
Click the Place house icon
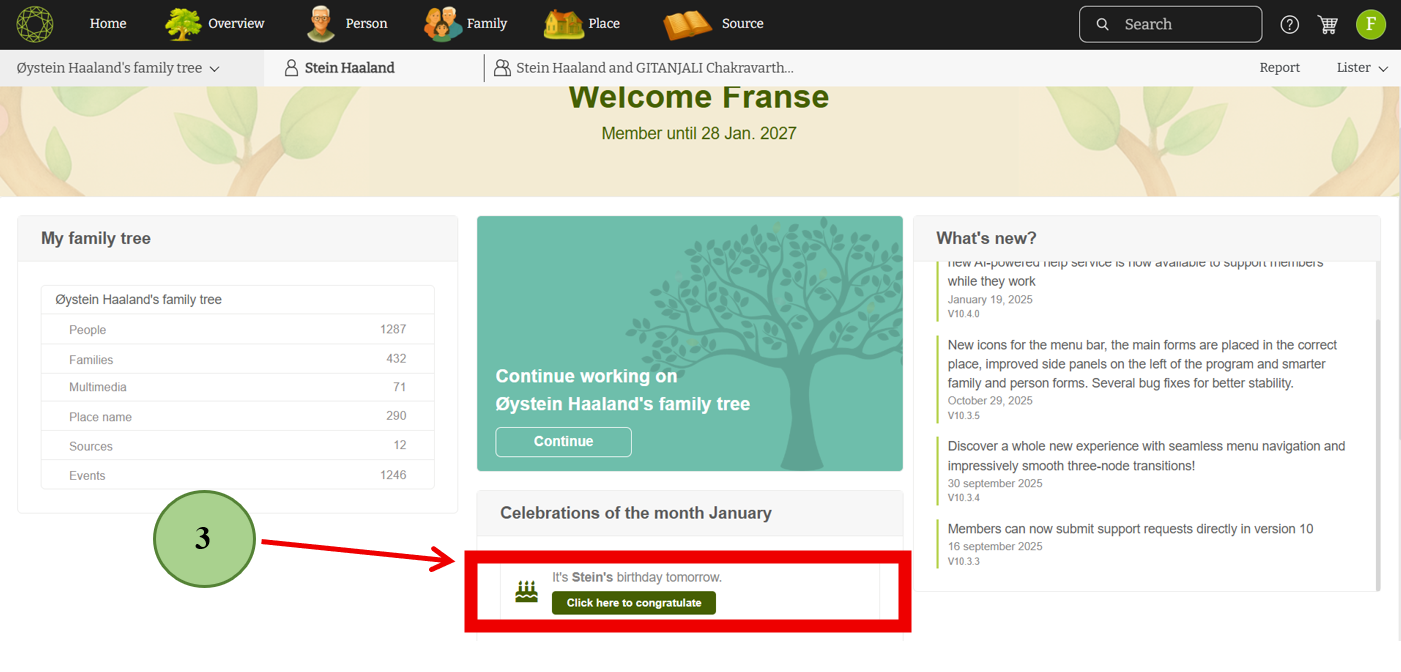coord(564,24)
